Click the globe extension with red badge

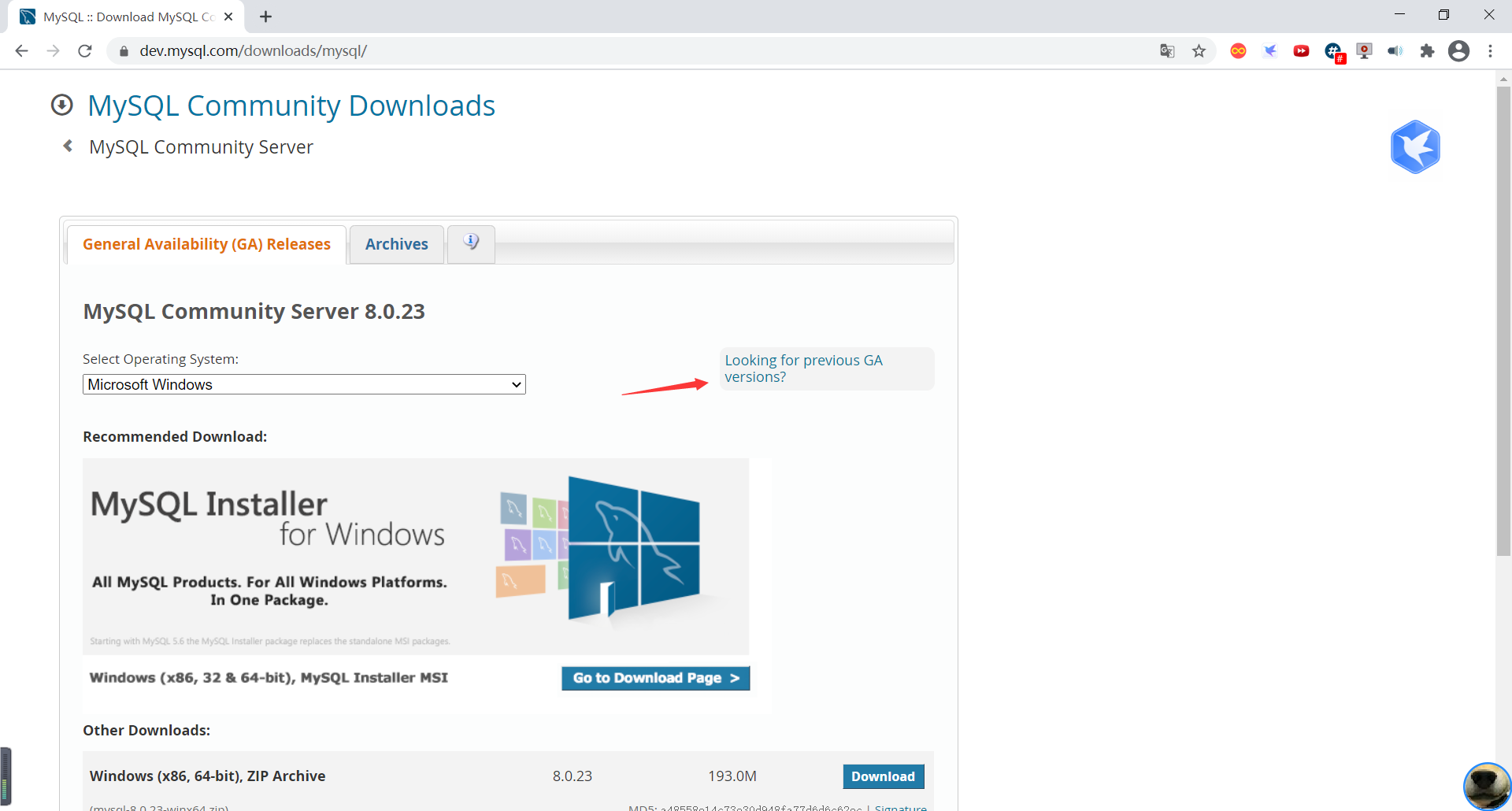[1334, 53]
